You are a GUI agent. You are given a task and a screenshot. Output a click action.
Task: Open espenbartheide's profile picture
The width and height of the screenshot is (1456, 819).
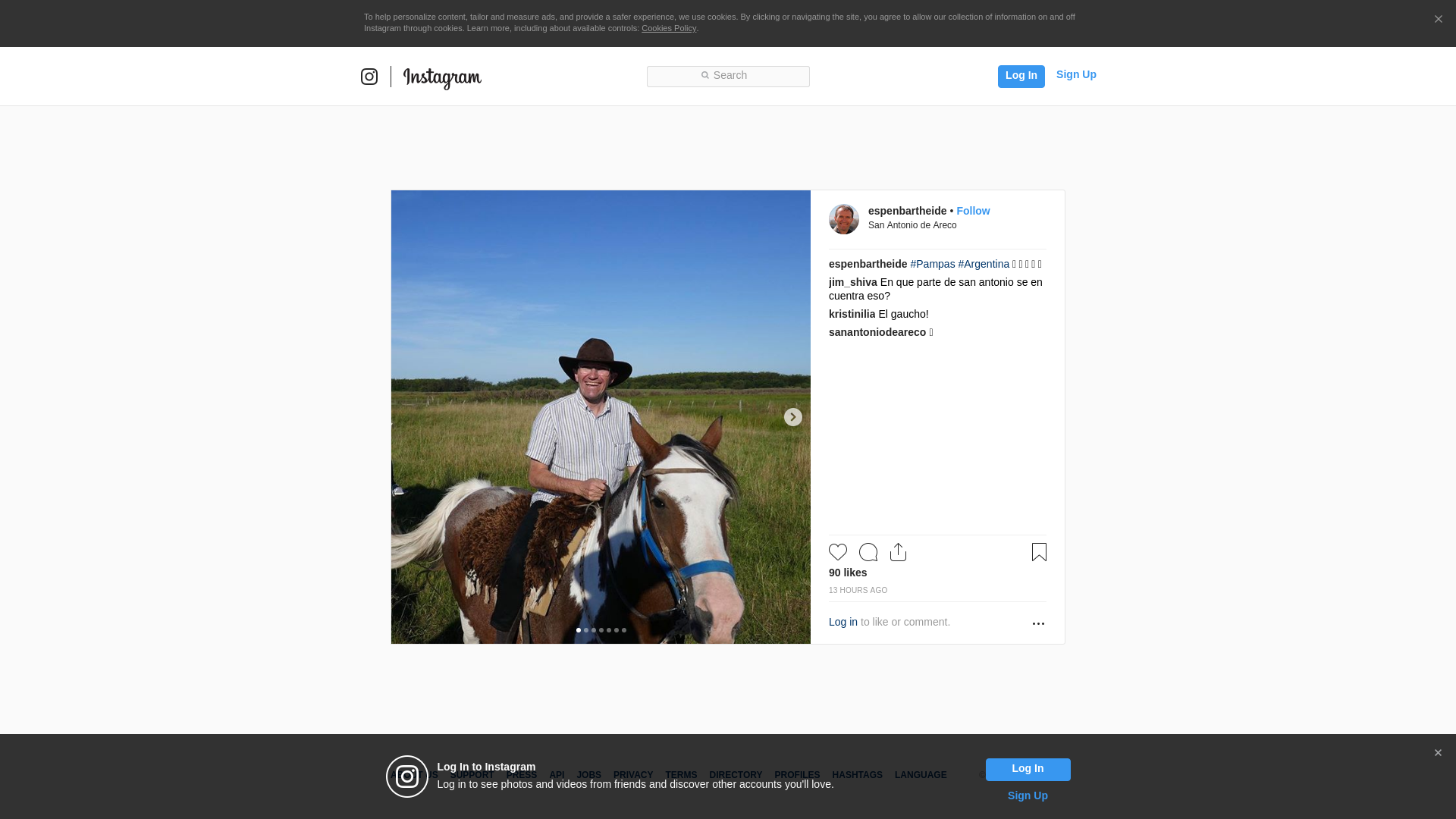(x=843, y=219)
